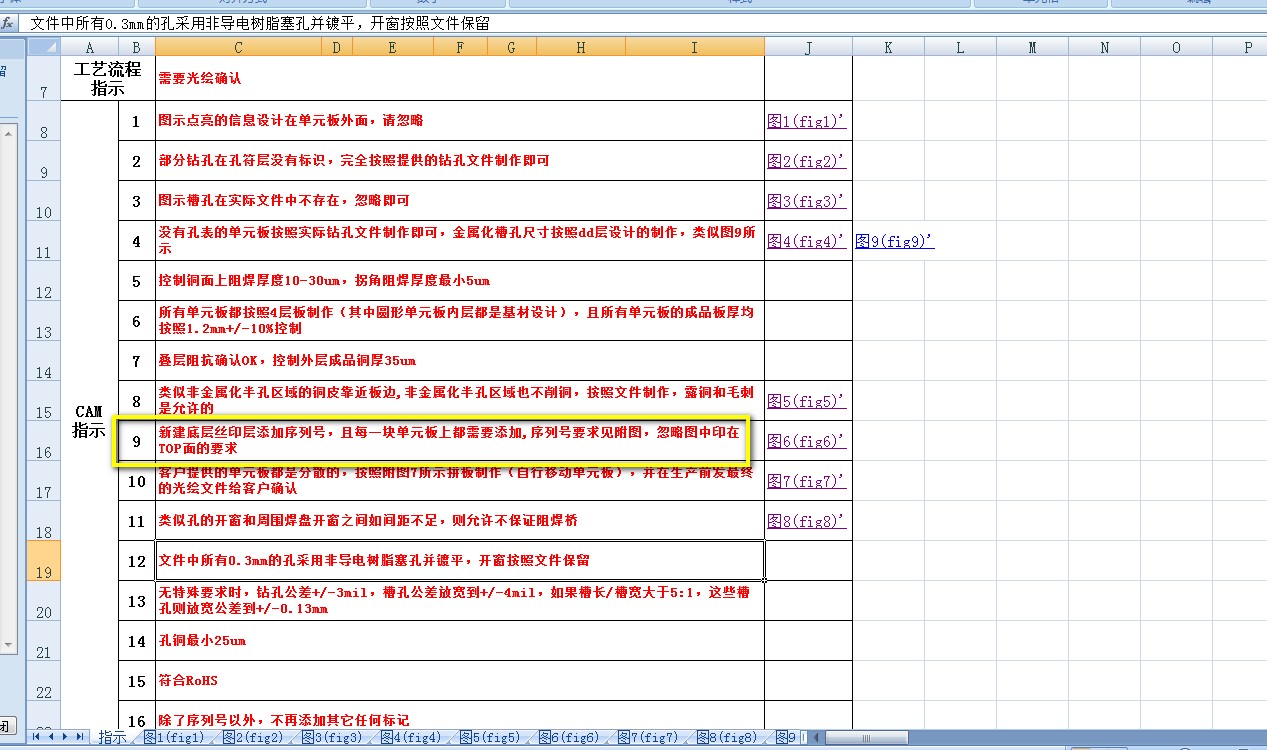This screenshot has width=1267, height=750.
Task: Open the 图4(fig4)' hyperlink in column J
Action: [x=807, y=241]
